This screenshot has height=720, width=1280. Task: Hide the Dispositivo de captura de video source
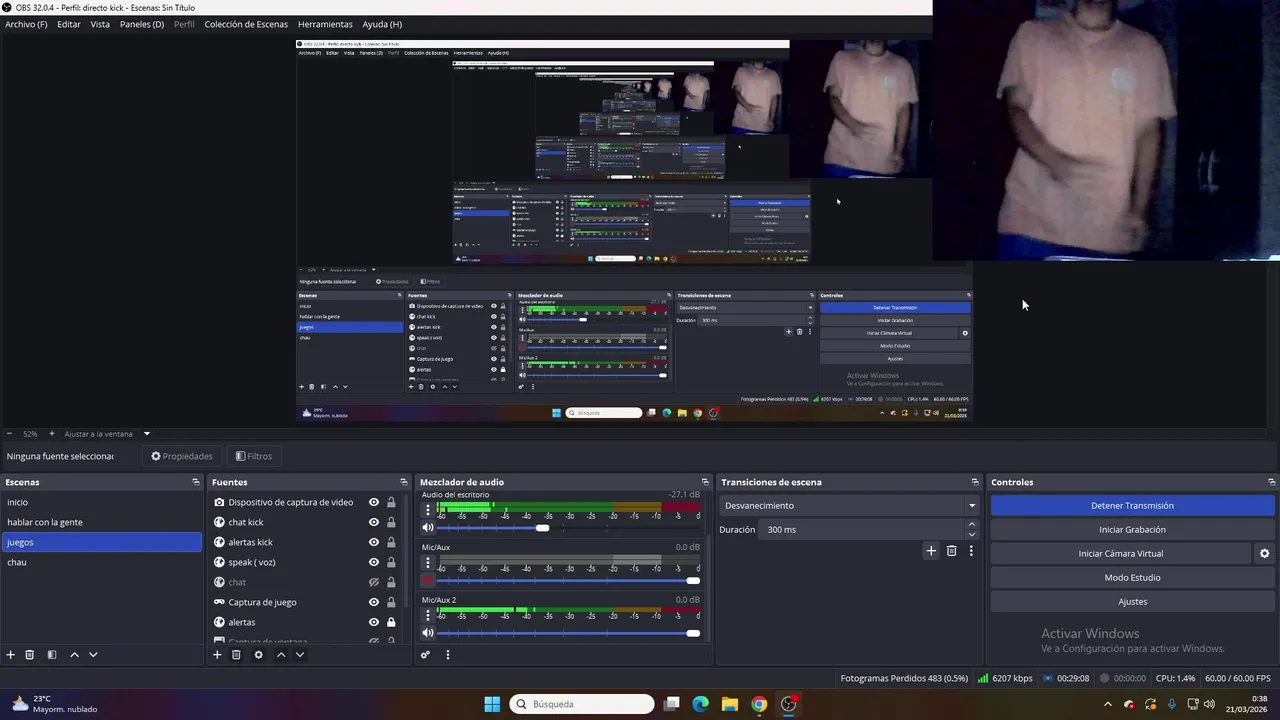coord(374,502)
